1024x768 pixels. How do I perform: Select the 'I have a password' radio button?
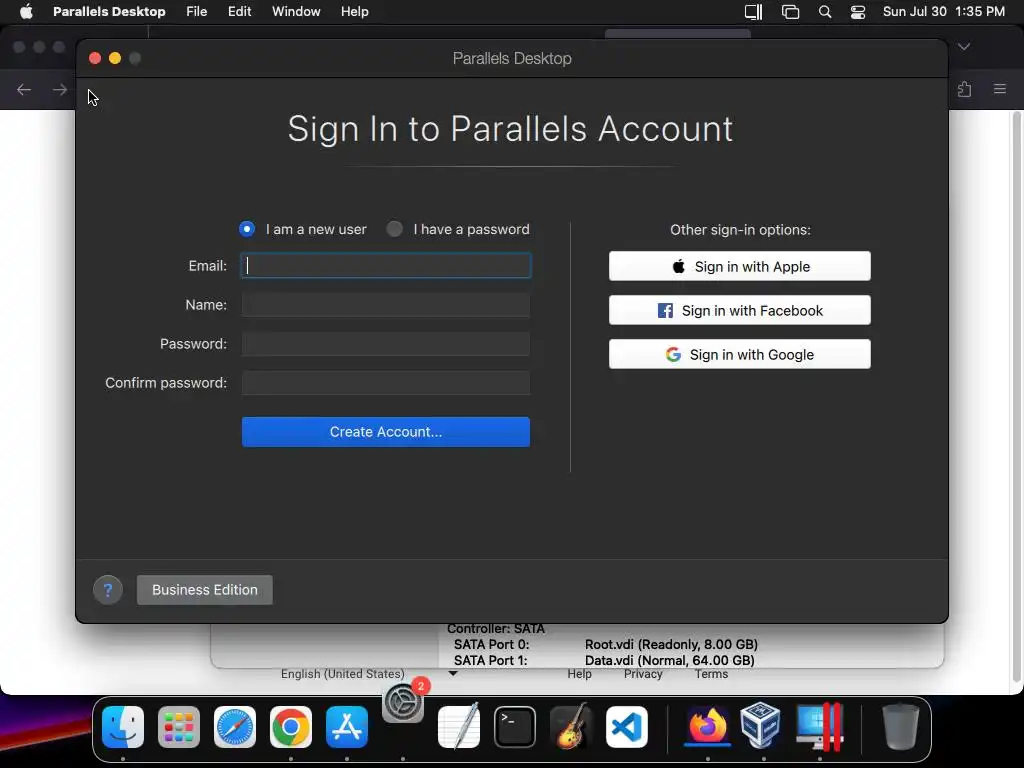coord(394,229)
